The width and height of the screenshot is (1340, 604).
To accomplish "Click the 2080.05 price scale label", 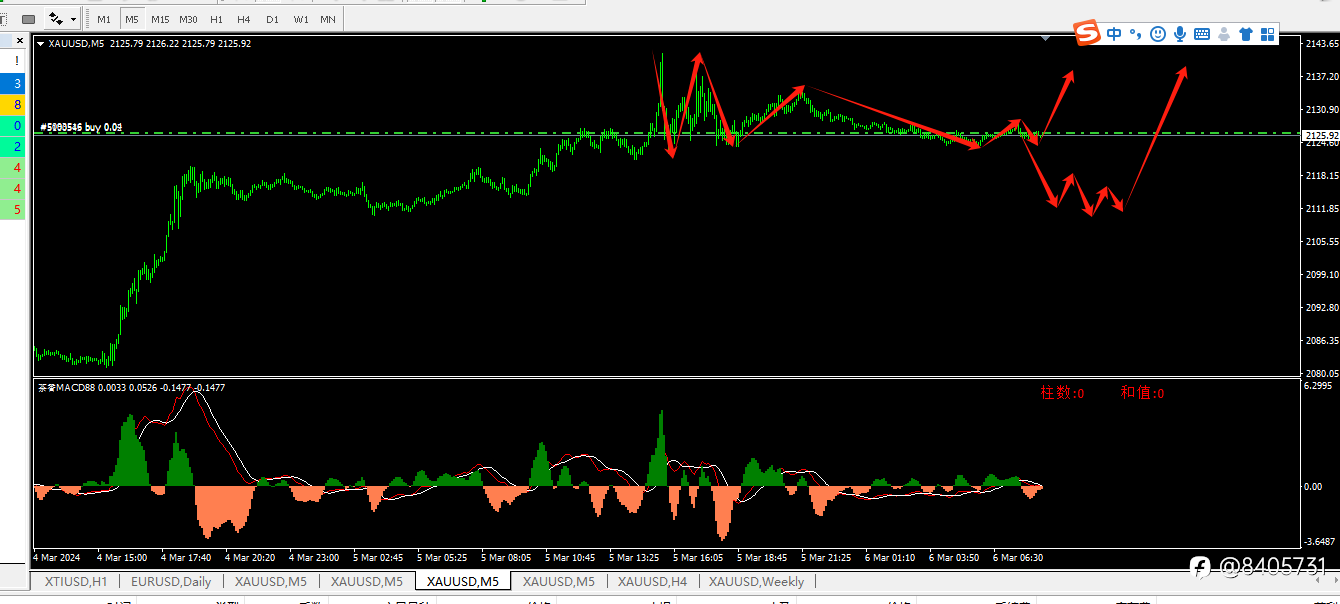I will point(1322,373).
